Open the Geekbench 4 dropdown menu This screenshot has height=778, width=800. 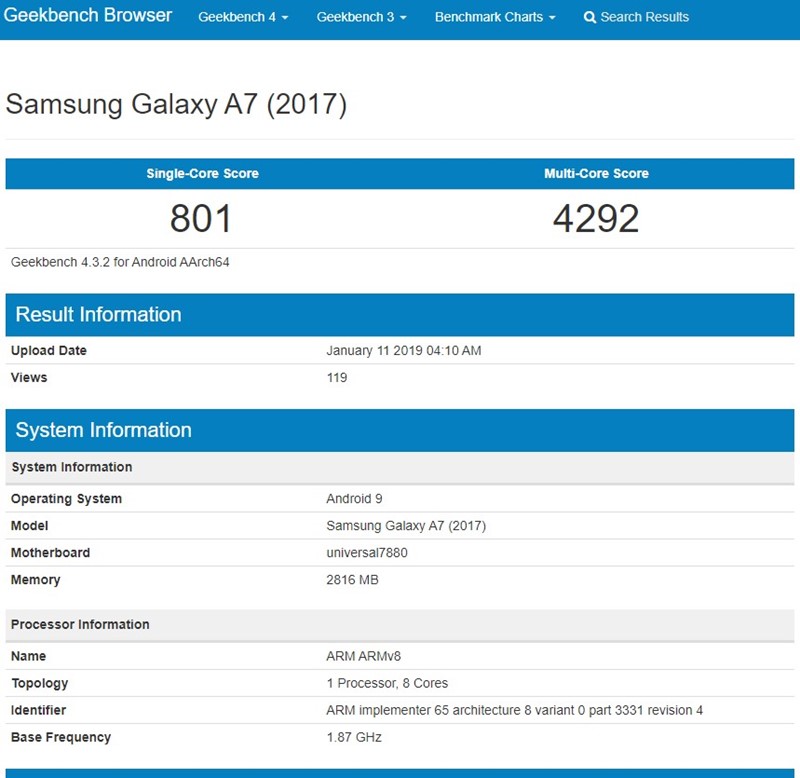(x=242, y=17)
